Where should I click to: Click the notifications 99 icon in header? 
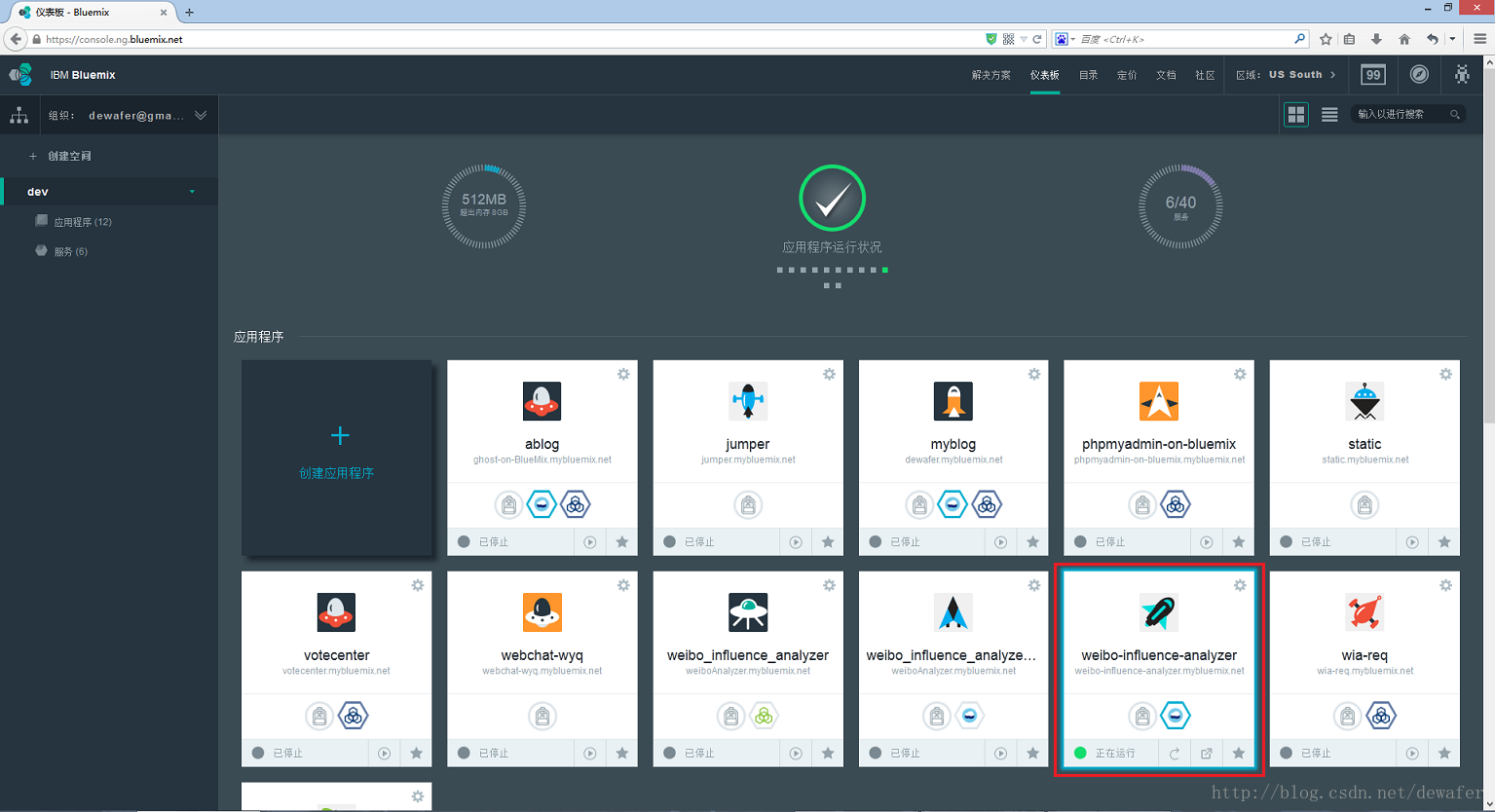[x=1373, y=75]
